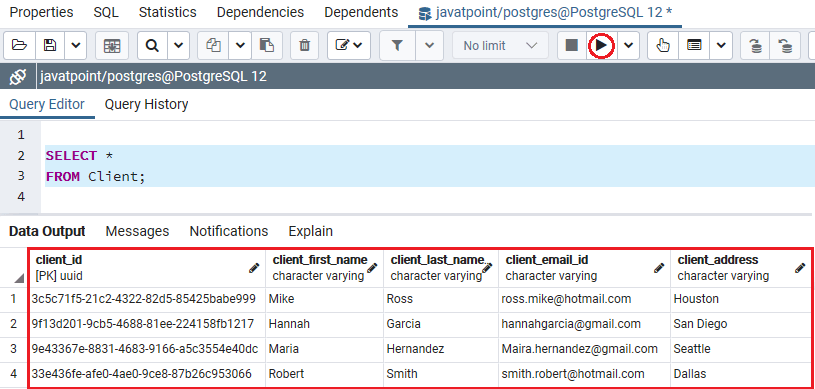Open the Statistics tab
Screen dimensions: 815x389
pos(167,12)
